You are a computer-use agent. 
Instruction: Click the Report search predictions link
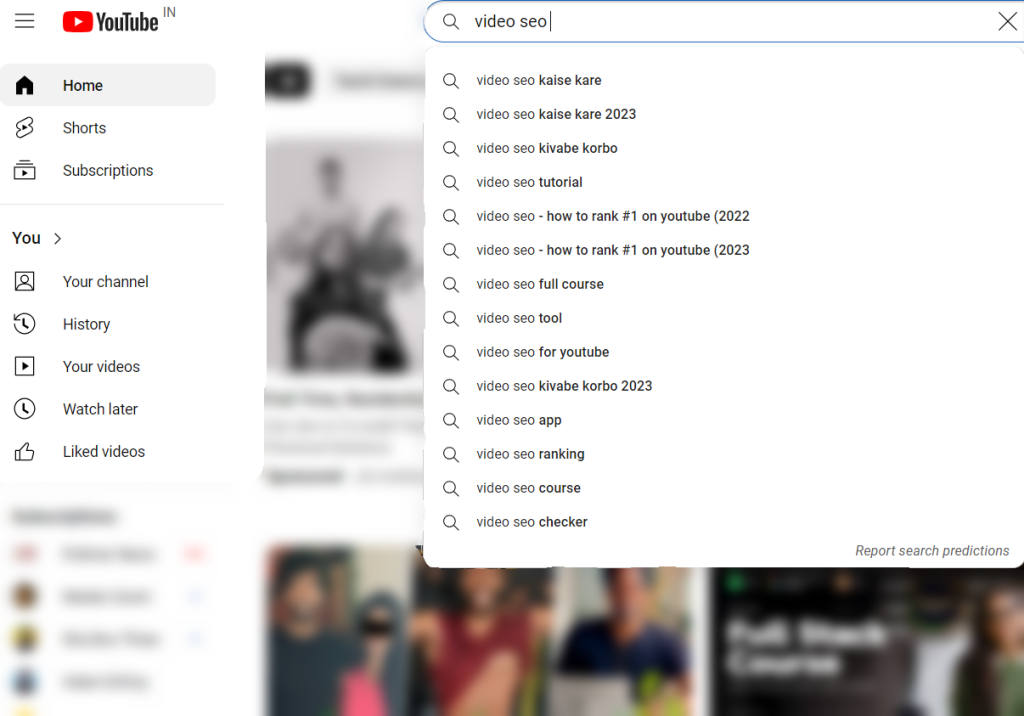[x=931, y=550]
